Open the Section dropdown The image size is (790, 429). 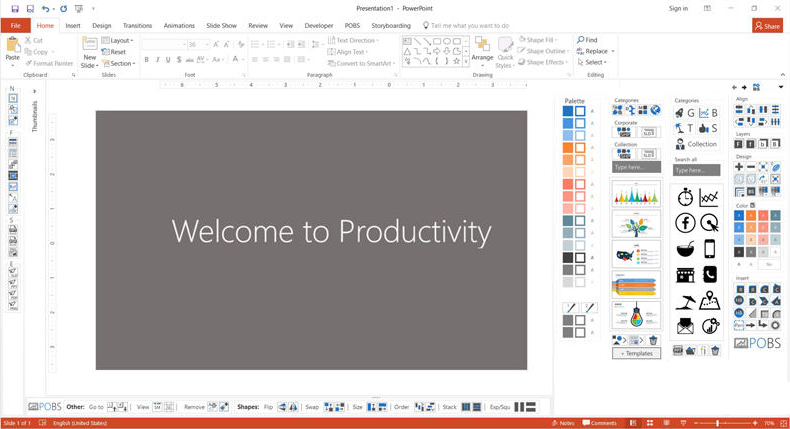click(x=119, y=64)
